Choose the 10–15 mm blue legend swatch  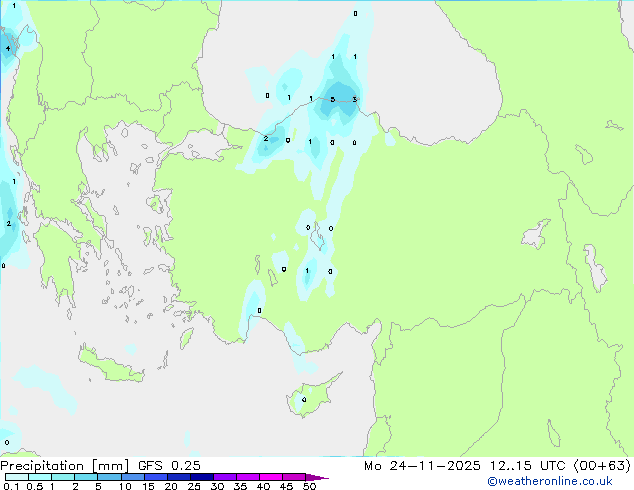point(132,477)
